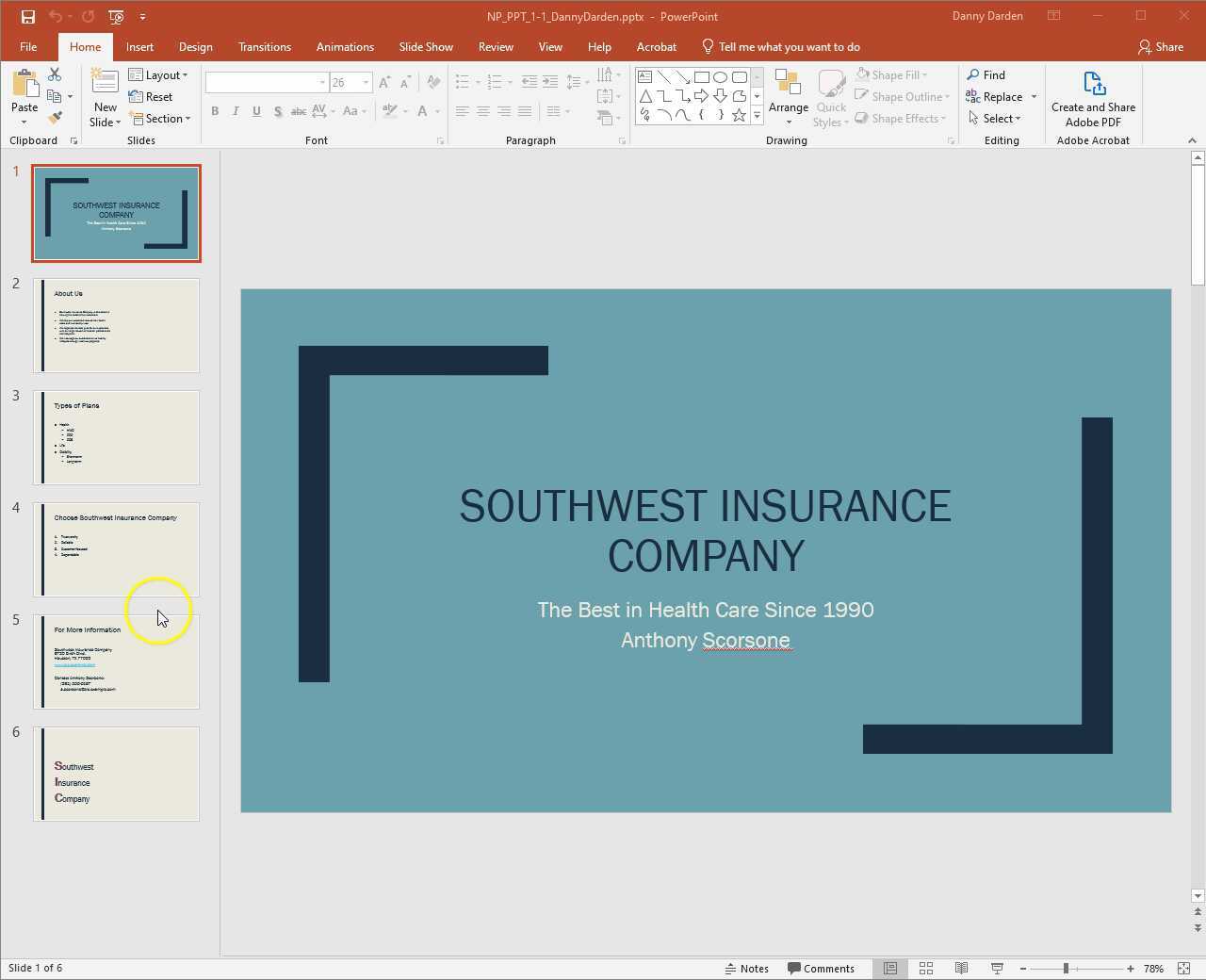Open the Slide Show menu tab
Image resolution: width=1206 pixels, height=980 pixels.
pyautogui.click(x=426, y=46)
